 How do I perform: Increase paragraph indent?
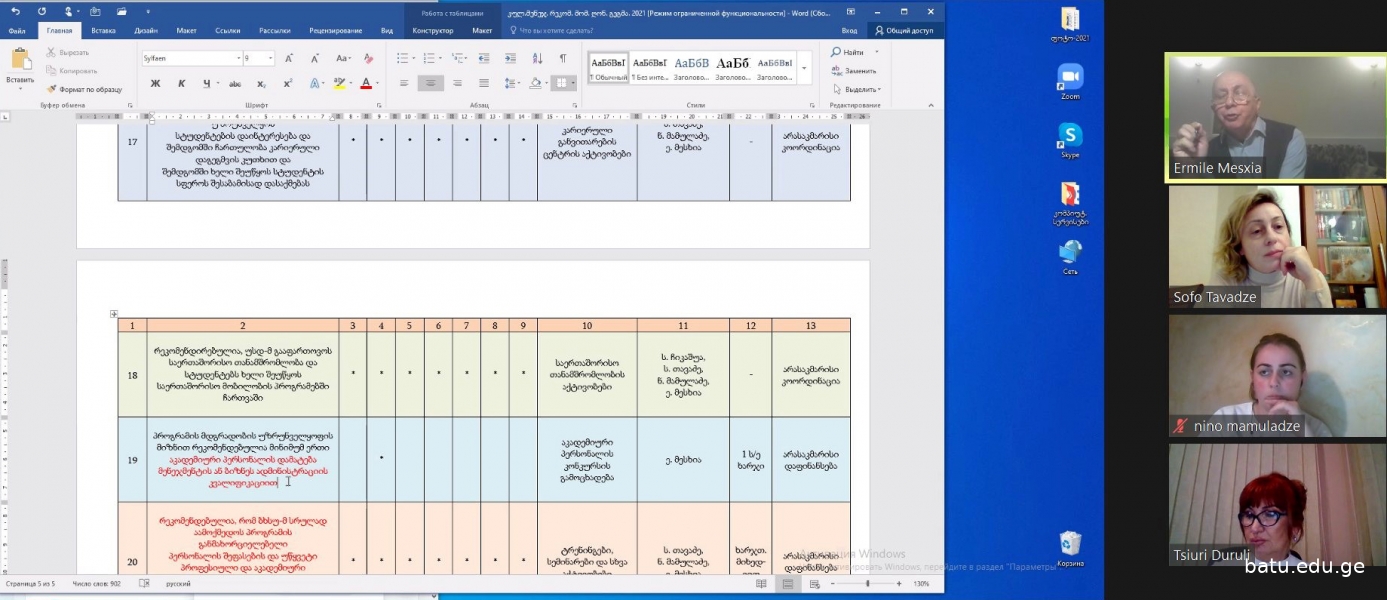(x=511, y=58)
